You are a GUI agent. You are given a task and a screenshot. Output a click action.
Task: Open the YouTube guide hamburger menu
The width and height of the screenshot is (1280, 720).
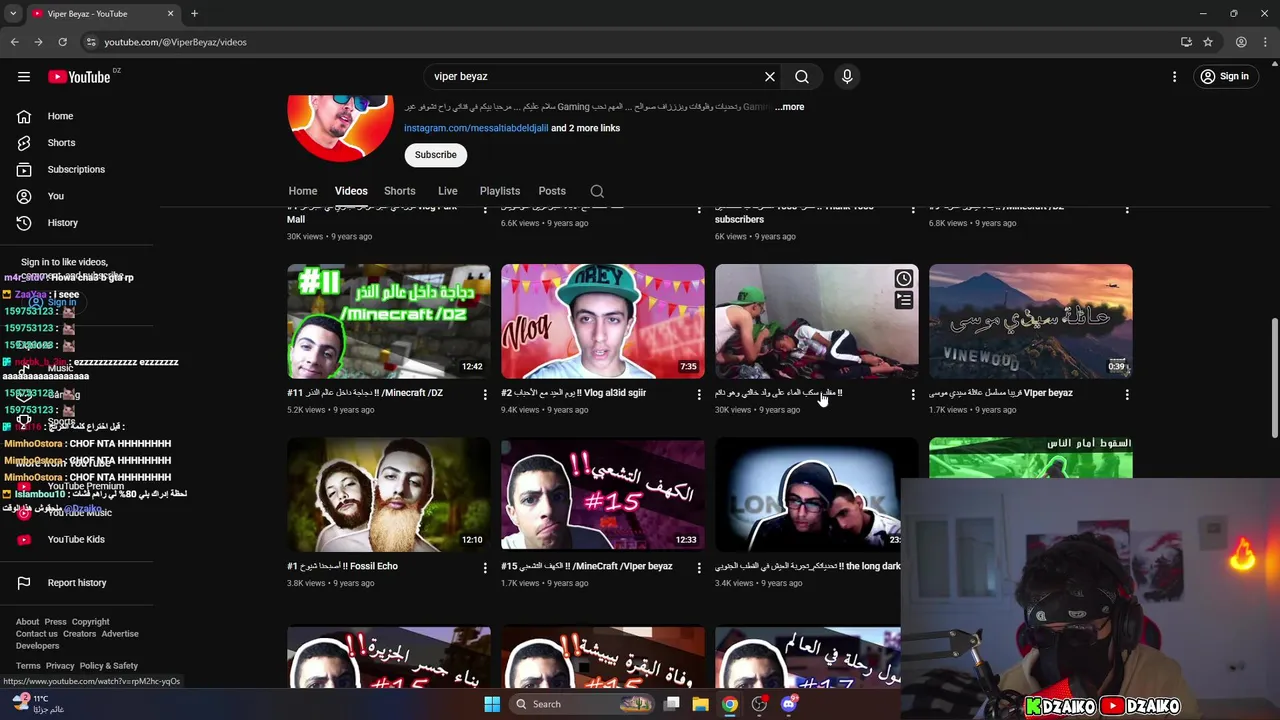[x=24, y=76]
